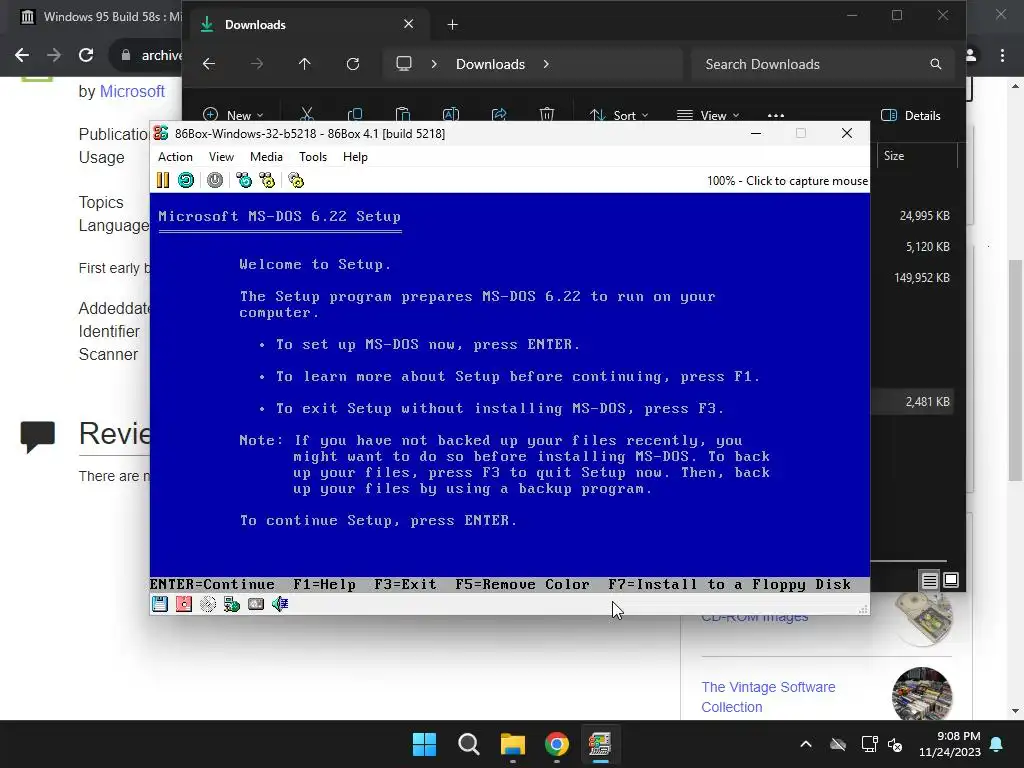Click the Delete trash icon in File Explorer

(x=547, y=115)
